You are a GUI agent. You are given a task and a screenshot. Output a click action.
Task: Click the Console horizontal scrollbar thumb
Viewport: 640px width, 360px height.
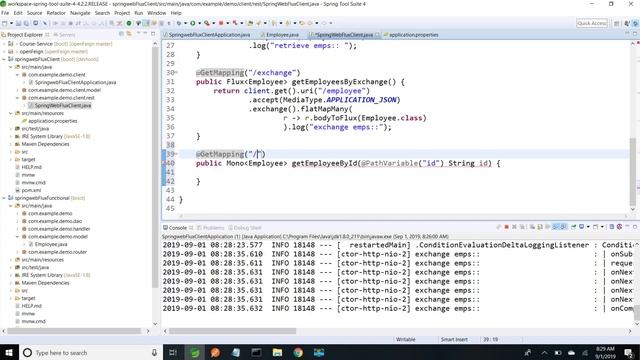coord(232,331)
